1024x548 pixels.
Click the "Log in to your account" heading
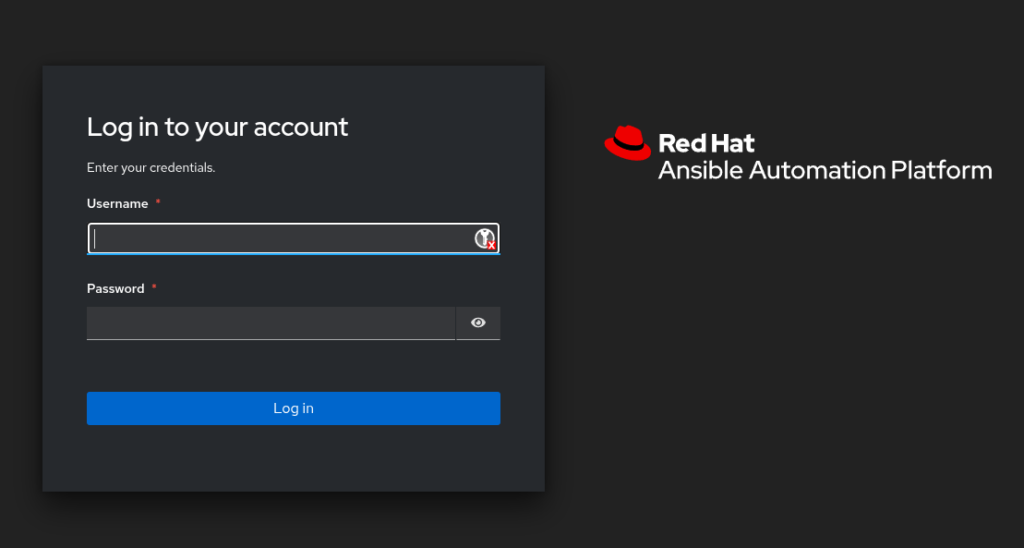(x=217, y=127)
